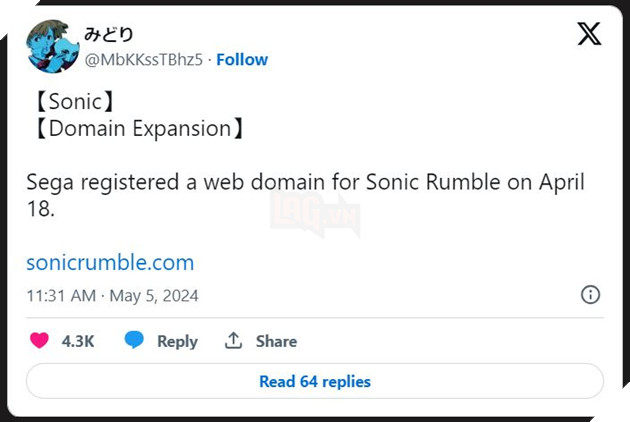Screen dimensions: 630x422
Task: Click the share upload arrow icon
Action: tap(234, 341)
